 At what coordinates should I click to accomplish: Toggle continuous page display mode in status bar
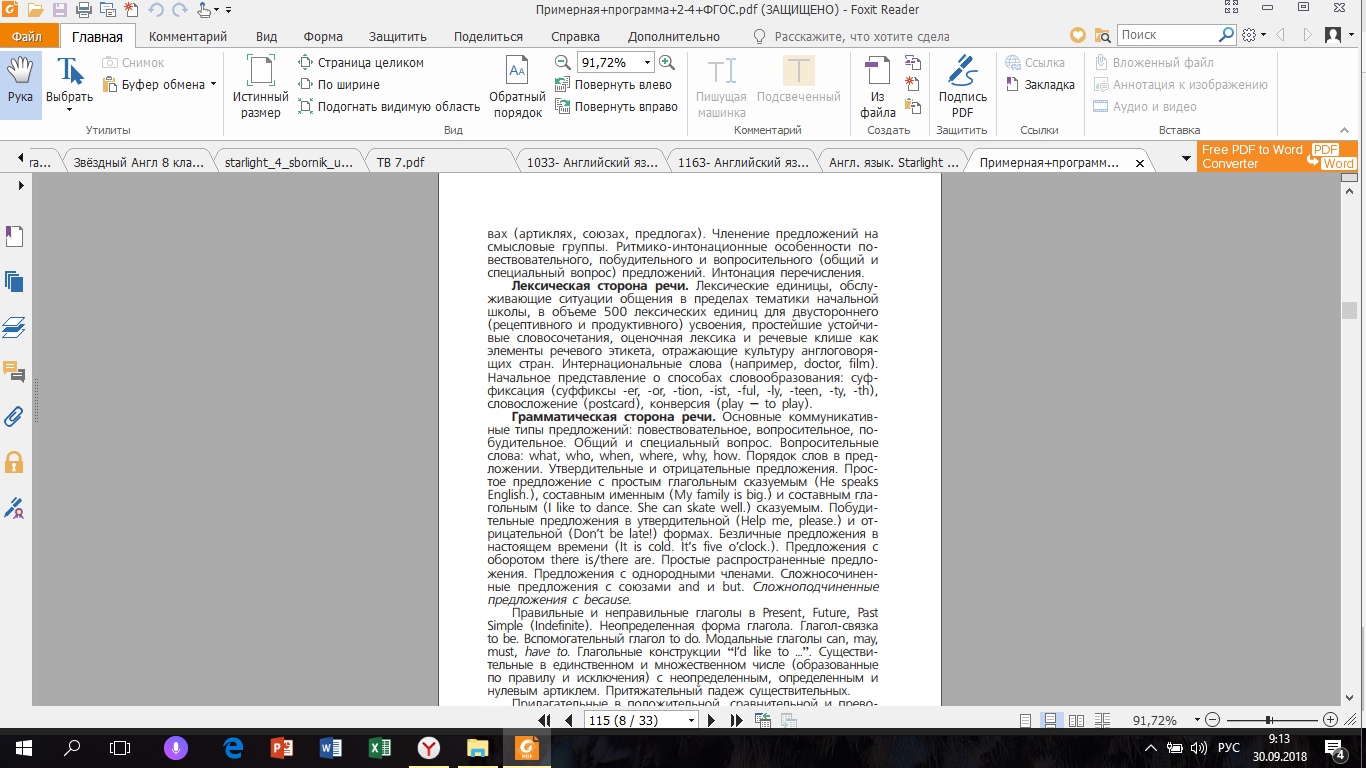(x=1050, y=720)
